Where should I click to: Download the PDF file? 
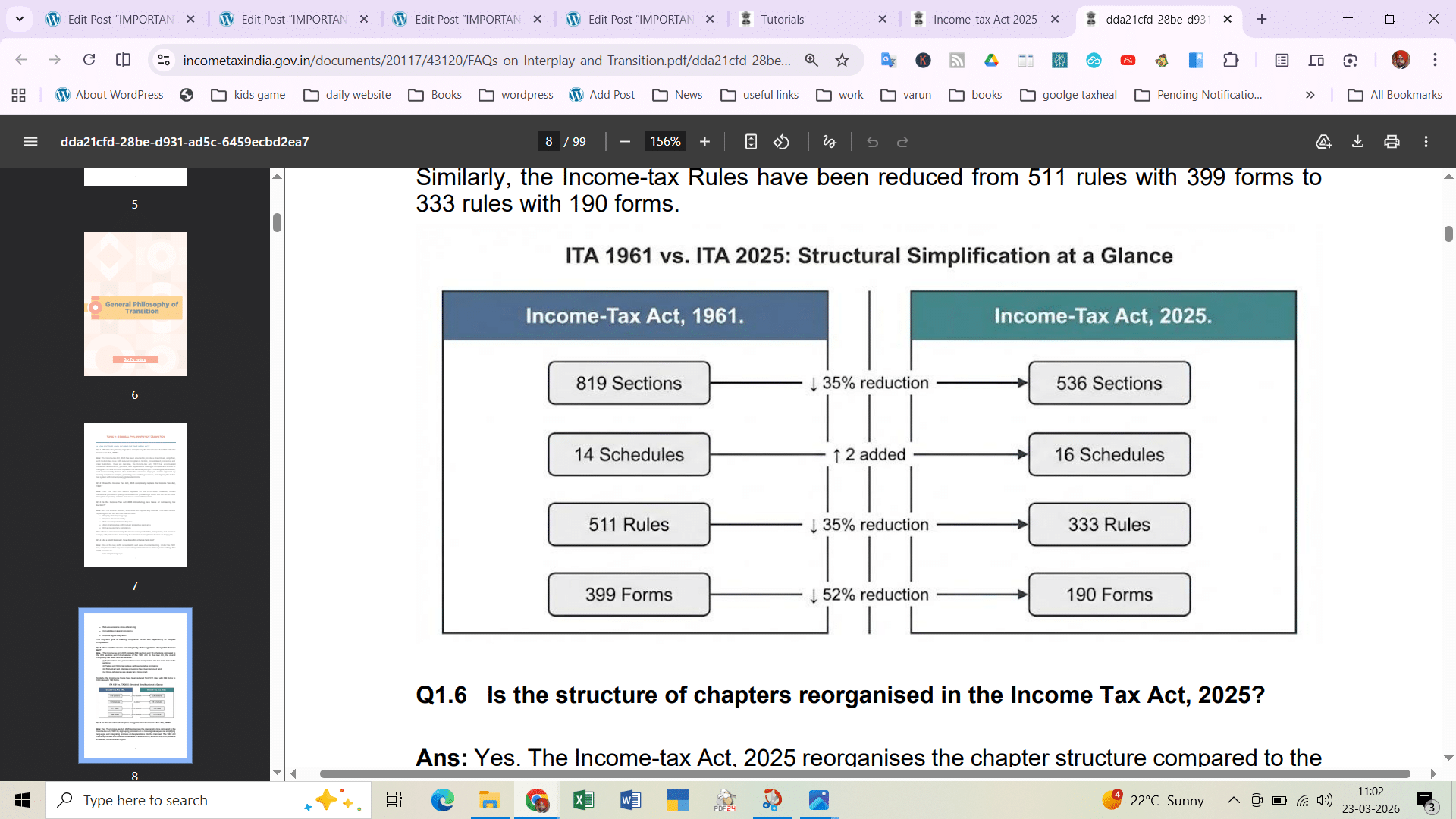(x=1357, y=142)
